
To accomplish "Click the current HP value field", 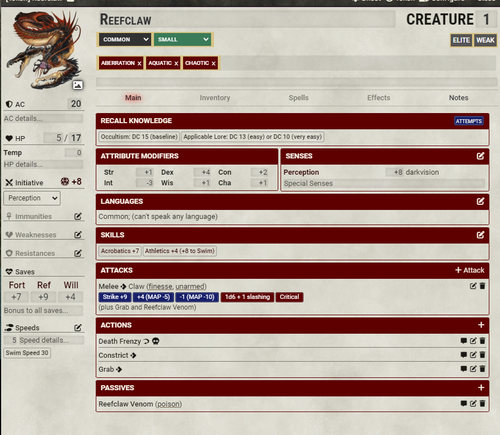I will pyautogui.click(x=53, y=138).
